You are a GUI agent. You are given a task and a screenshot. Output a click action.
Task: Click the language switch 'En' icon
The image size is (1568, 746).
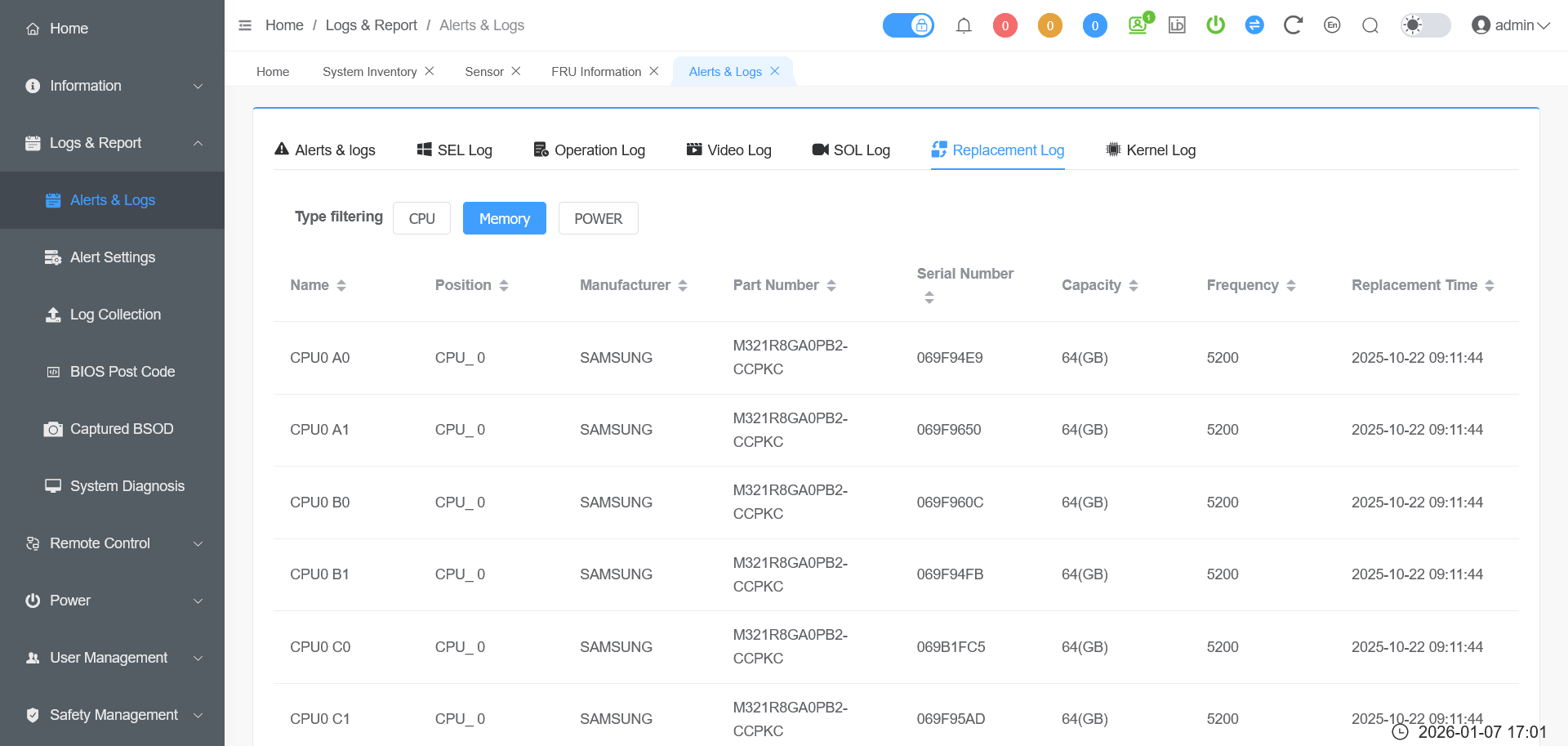(1331, 25)
